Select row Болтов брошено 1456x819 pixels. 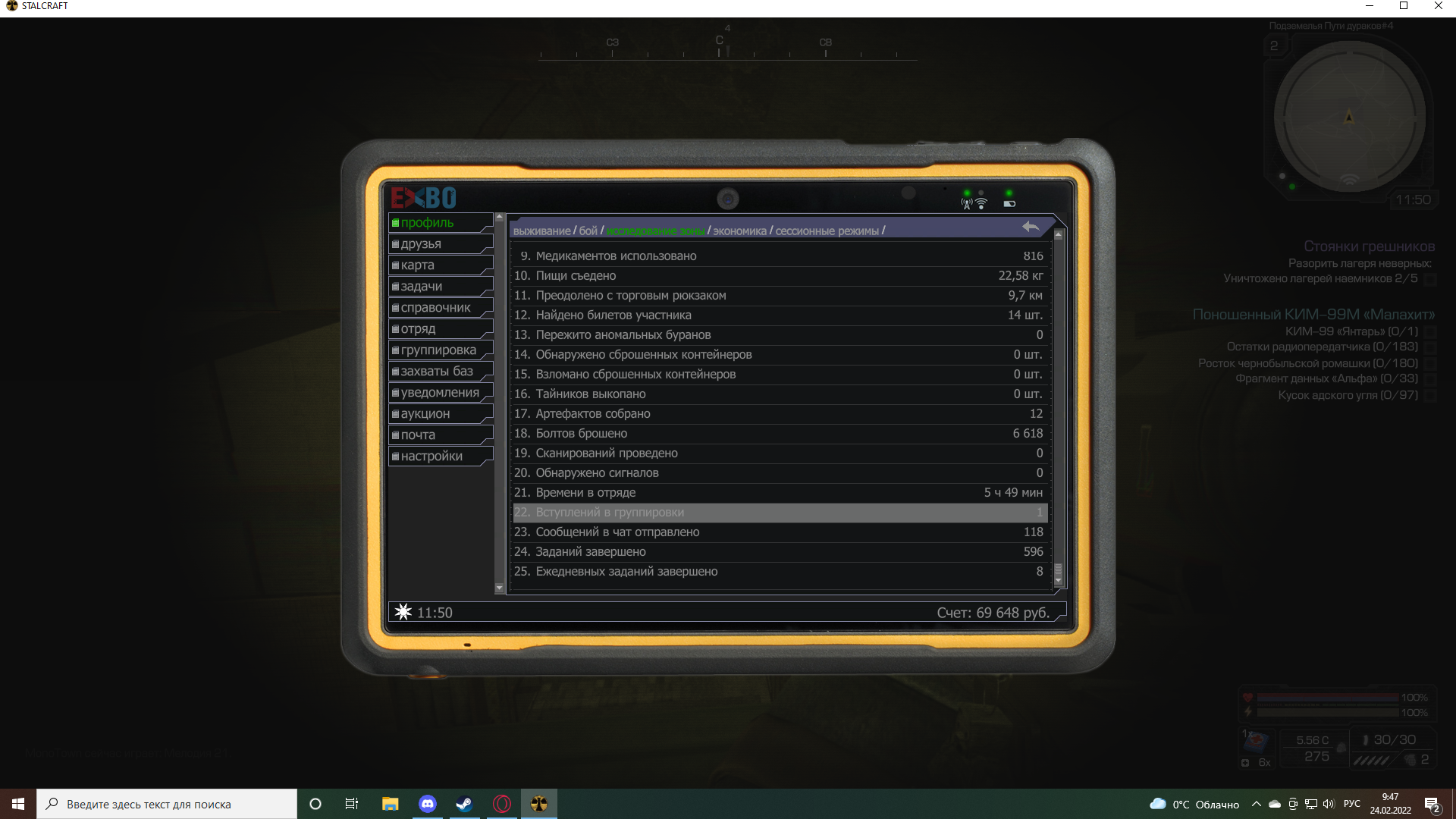(x=780, y=434)
